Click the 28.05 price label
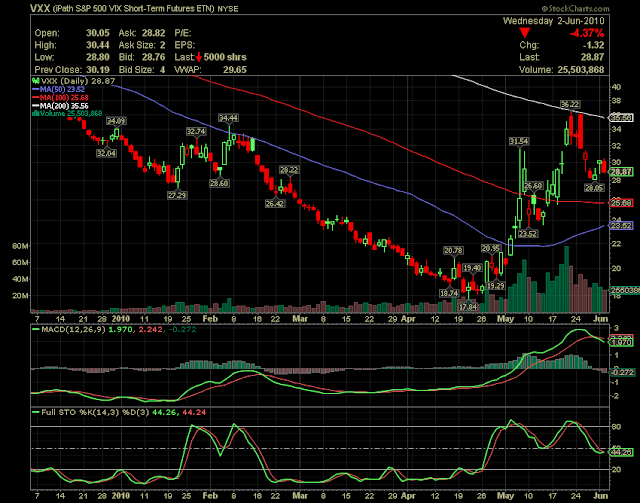The height and width of the screenshot is (503, 640). [594, 188]
